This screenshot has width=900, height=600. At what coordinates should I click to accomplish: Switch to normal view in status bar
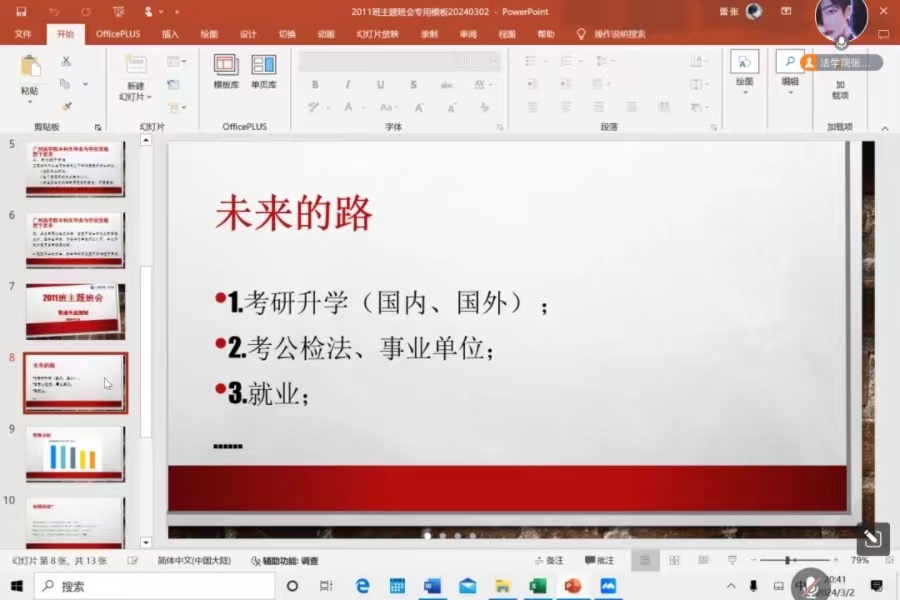coord(646,561)
